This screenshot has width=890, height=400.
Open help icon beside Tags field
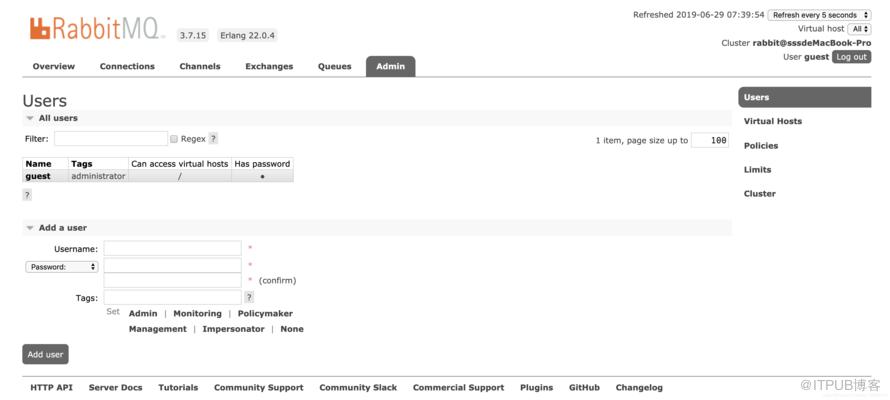pos(249,297)
